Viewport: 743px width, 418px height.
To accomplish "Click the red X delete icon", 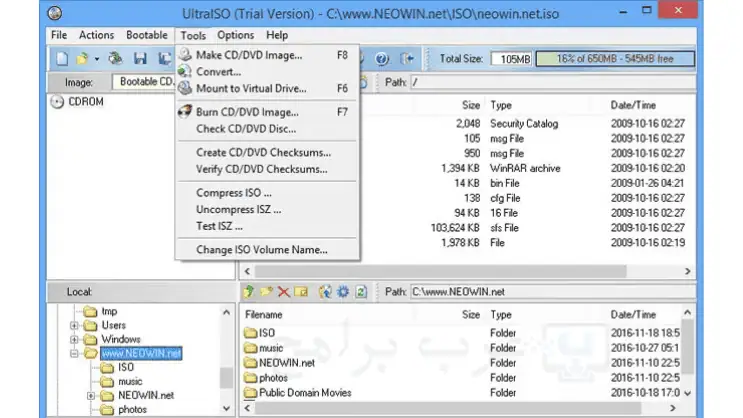I will (x=283, y=292).
